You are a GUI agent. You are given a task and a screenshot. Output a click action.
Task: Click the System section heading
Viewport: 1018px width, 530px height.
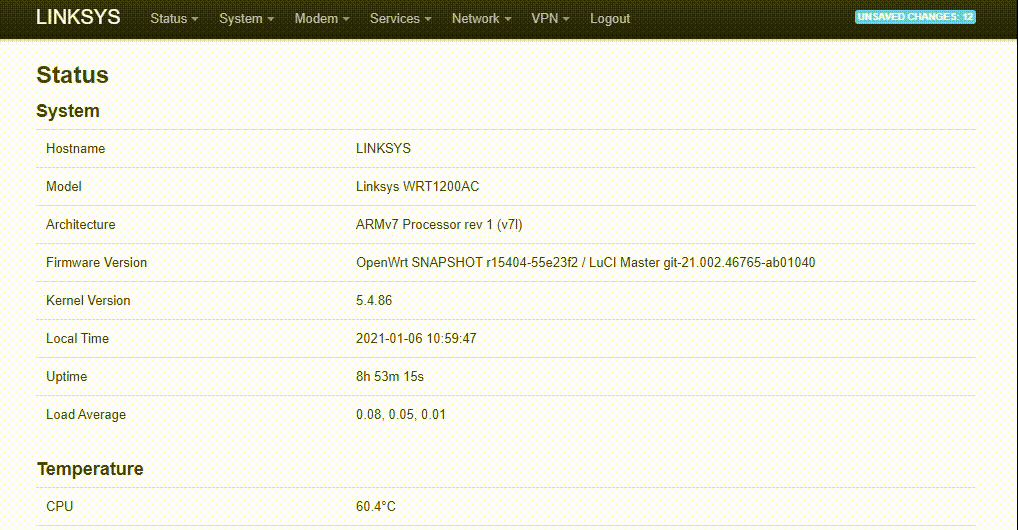pyautogui.click(x=68, y=111)
